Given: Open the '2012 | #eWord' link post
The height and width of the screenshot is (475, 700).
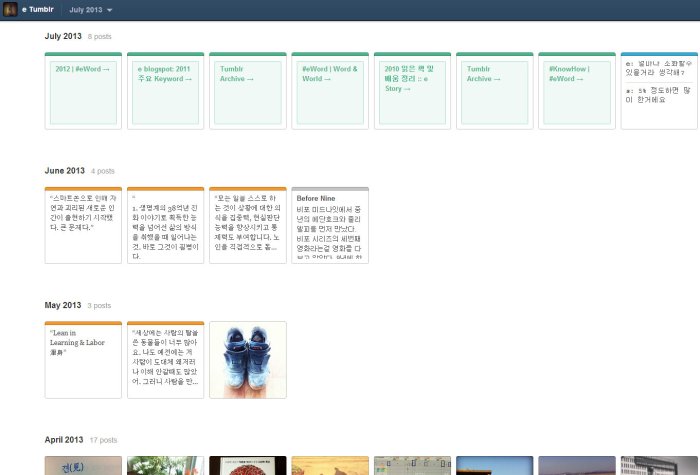Looking at the screenshot, I should pos(83,91).
